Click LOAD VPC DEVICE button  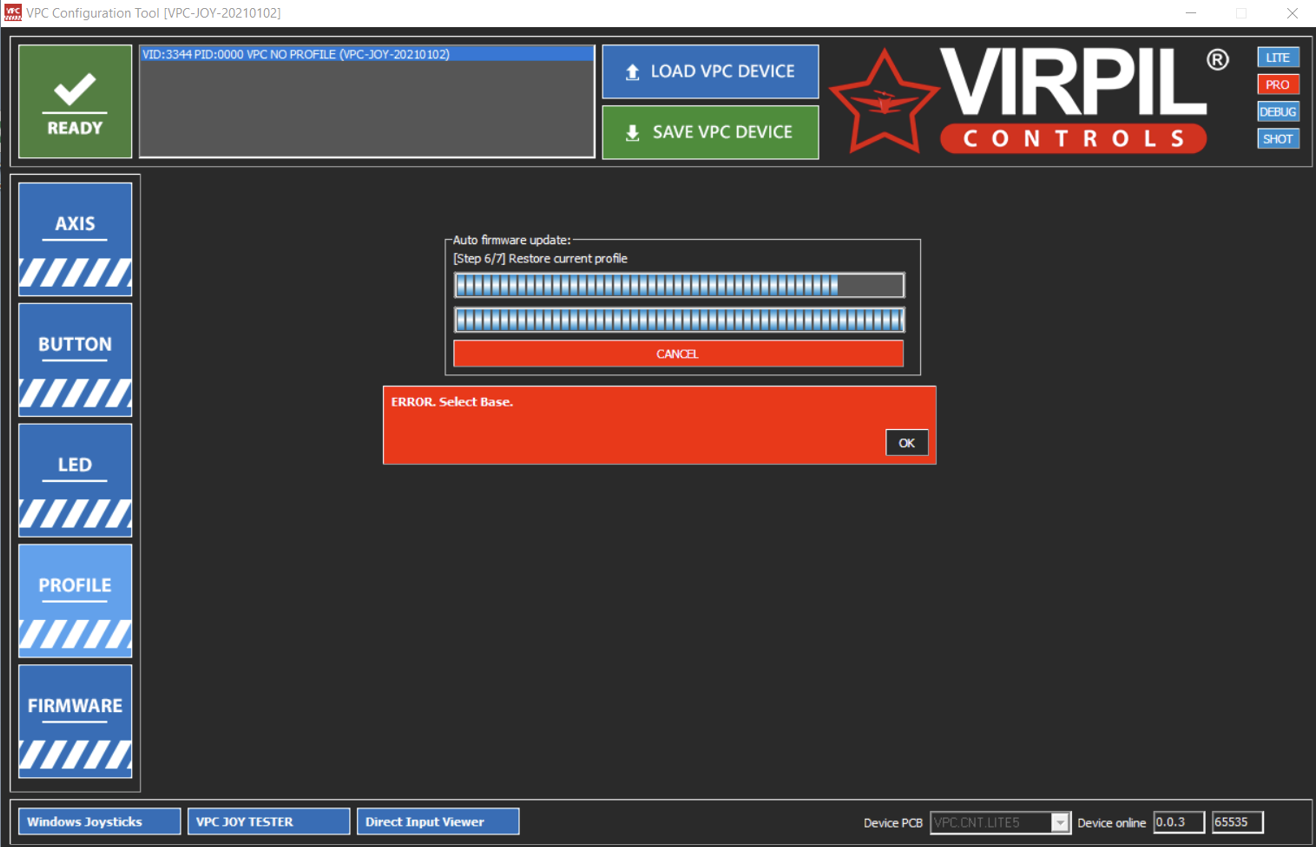[710, 72]
